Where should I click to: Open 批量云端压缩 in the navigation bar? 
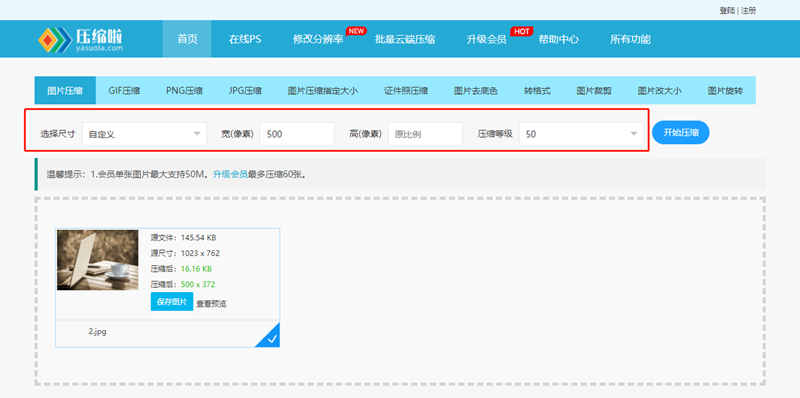point(405,39)
